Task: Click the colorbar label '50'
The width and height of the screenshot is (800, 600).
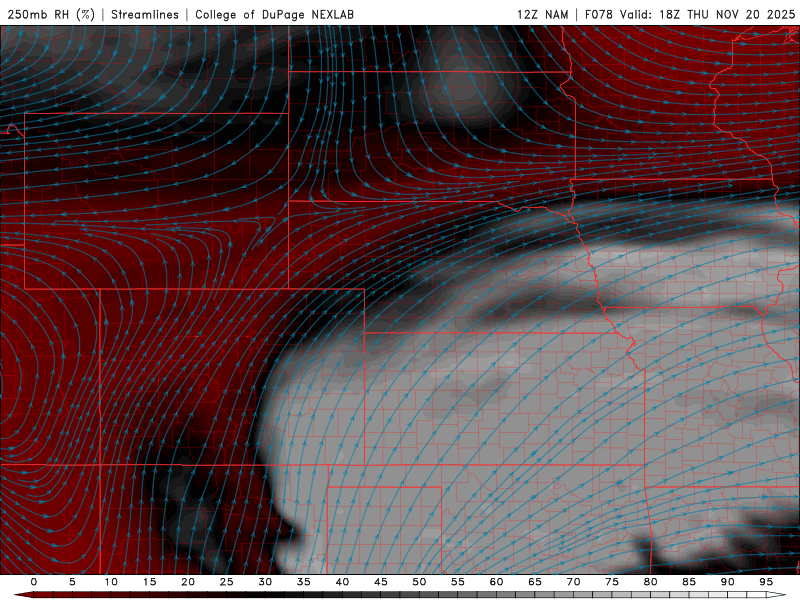Action: click(419, 582)
